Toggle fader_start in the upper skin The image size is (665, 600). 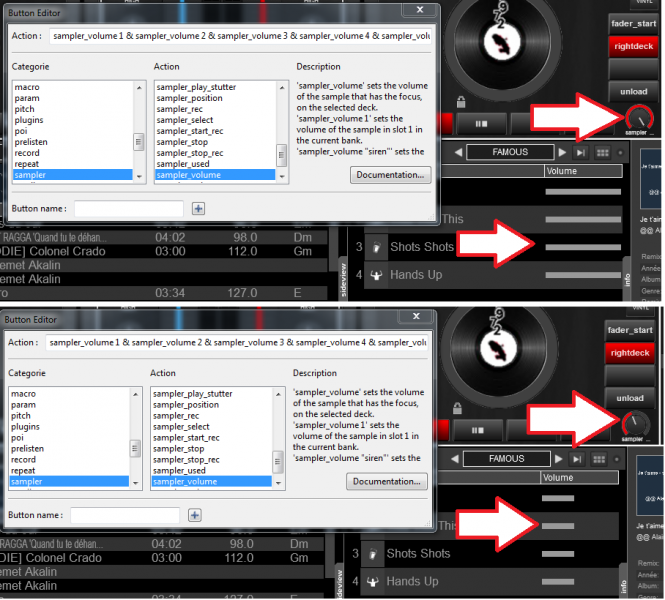[632, 22]
